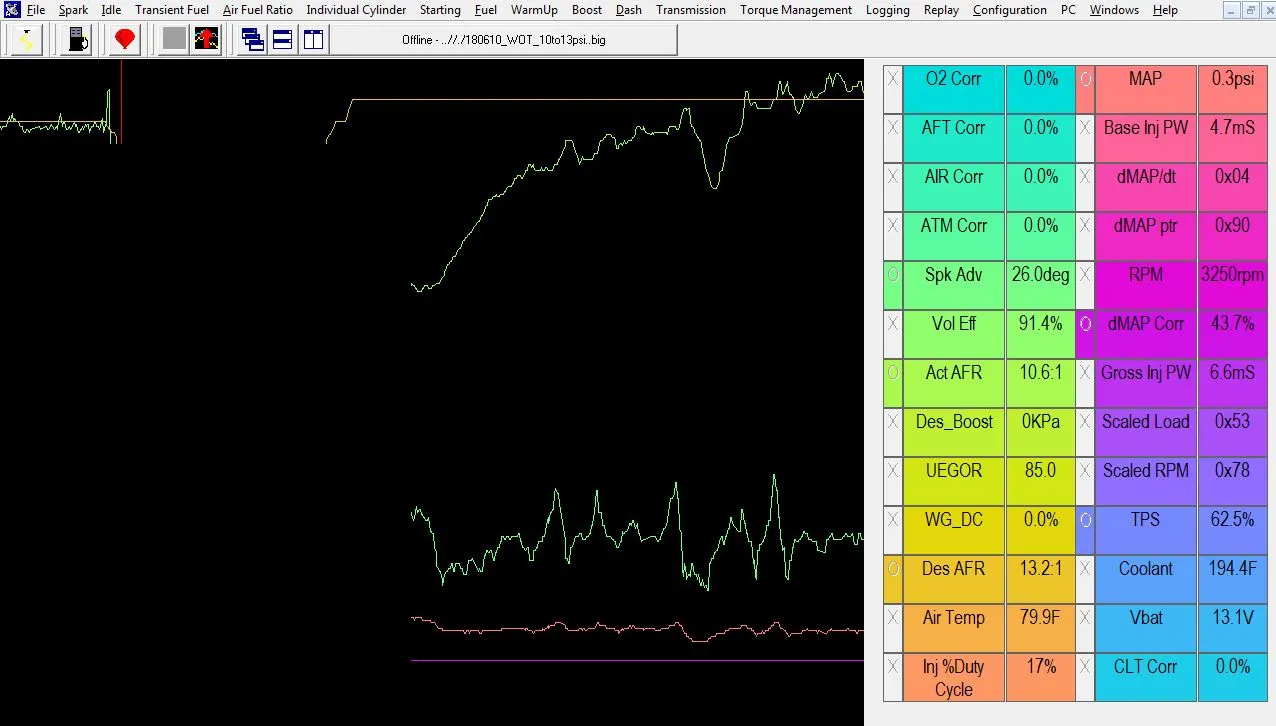
Task: Open the Torque Management menu
Action: (x=796, y=10)
